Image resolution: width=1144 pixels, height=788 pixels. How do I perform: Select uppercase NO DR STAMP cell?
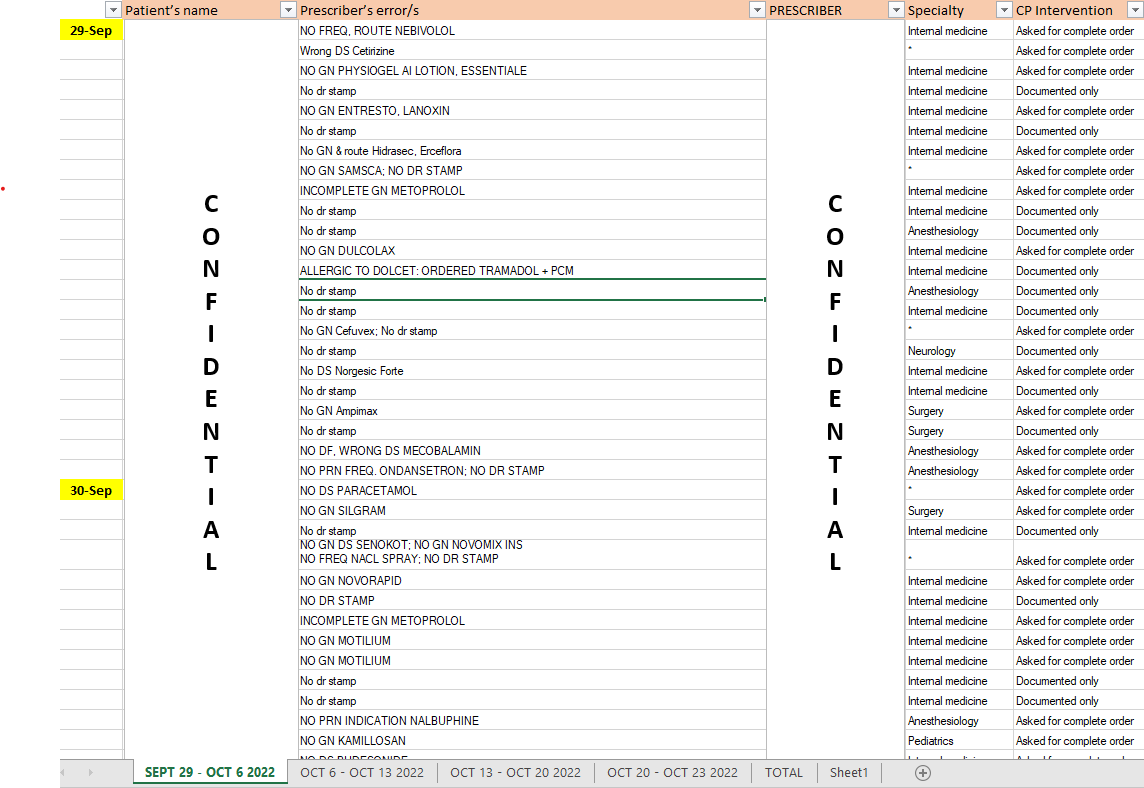pyautogui.click(x=532, y=600)
